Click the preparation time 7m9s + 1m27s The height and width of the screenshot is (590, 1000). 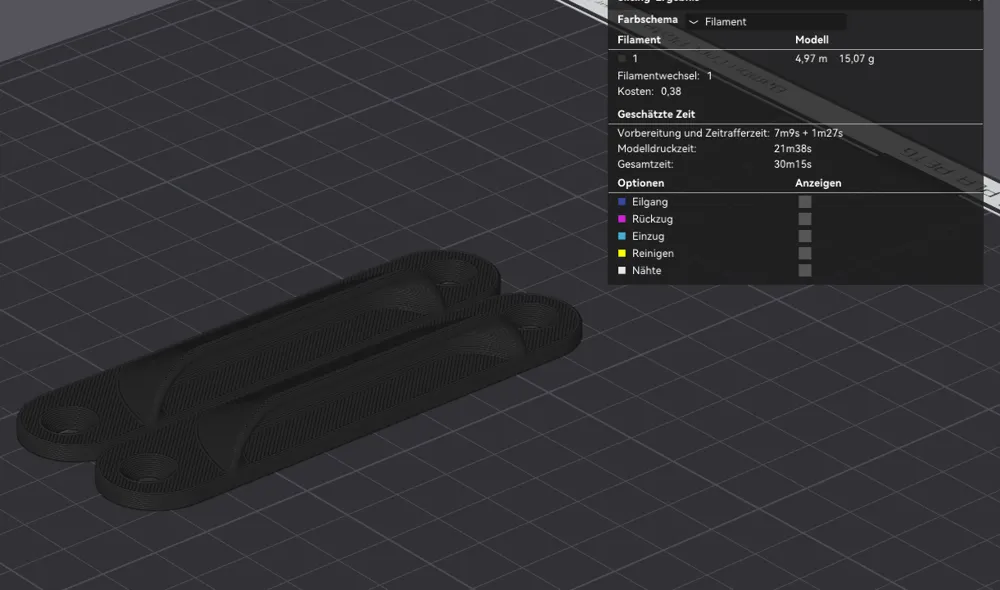[x=808, y=133]
